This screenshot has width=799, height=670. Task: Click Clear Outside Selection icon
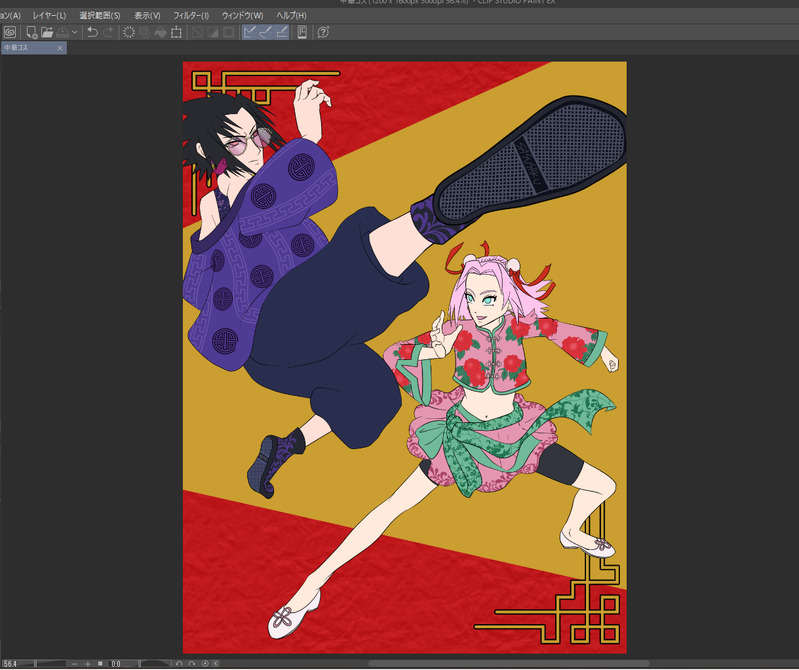click(x=145, y=32)
